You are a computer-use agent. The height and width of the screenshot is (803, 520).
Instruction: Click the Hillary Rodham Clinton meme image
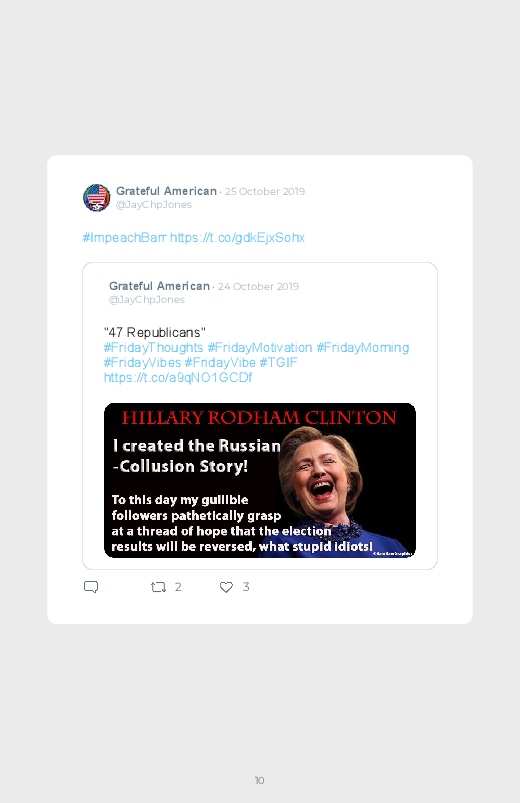point(260,480)
